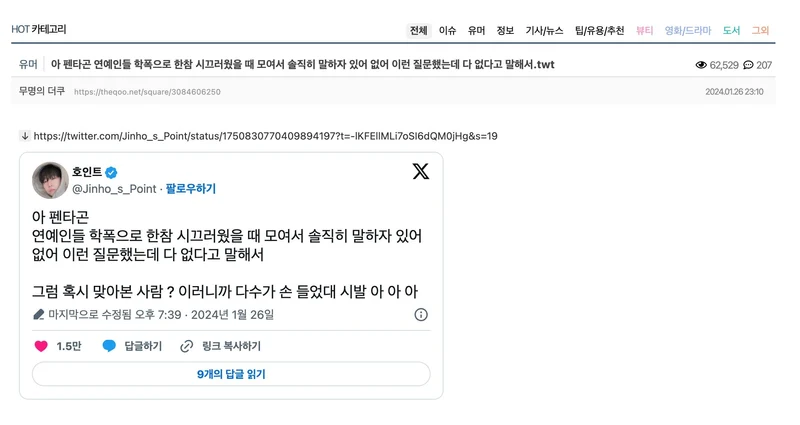Image resolution: width=800 pixels, height=425 pixels.
Task: Click the reply speech bubble icon
Action: [x=109, y=346]
